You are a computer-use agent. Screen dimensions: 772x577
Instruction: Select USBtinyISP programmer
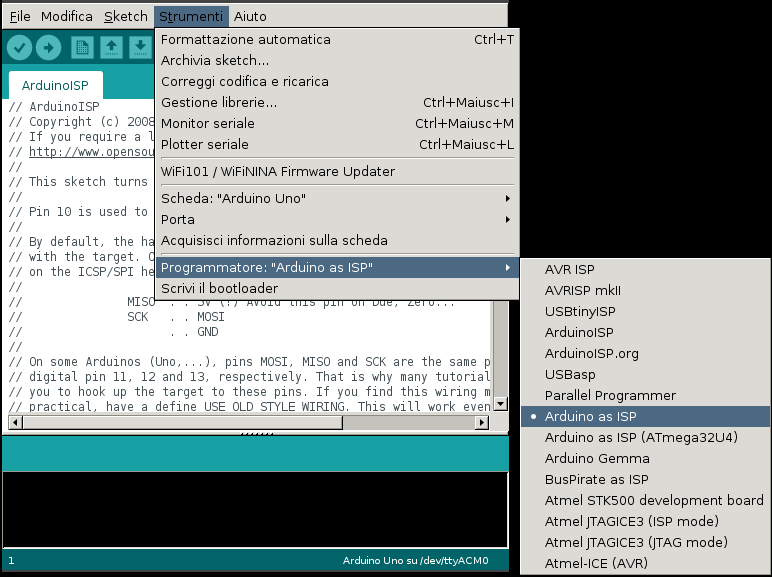[645, 311]
